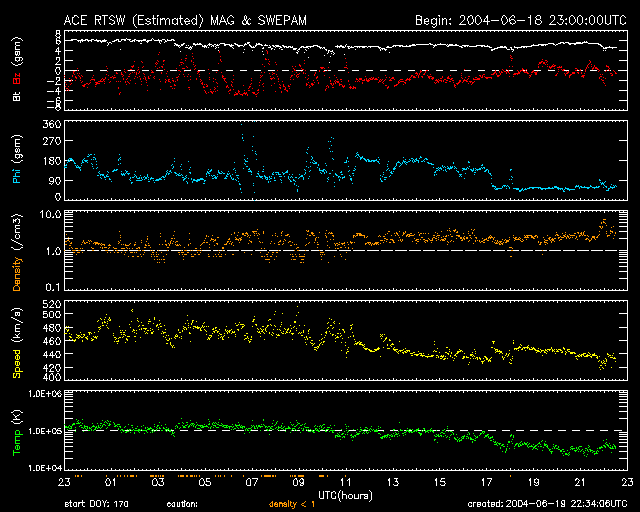Click the red 'Bz' axis label
The width and height of the screenshot is (640, 512).
(x=17, y=79)
